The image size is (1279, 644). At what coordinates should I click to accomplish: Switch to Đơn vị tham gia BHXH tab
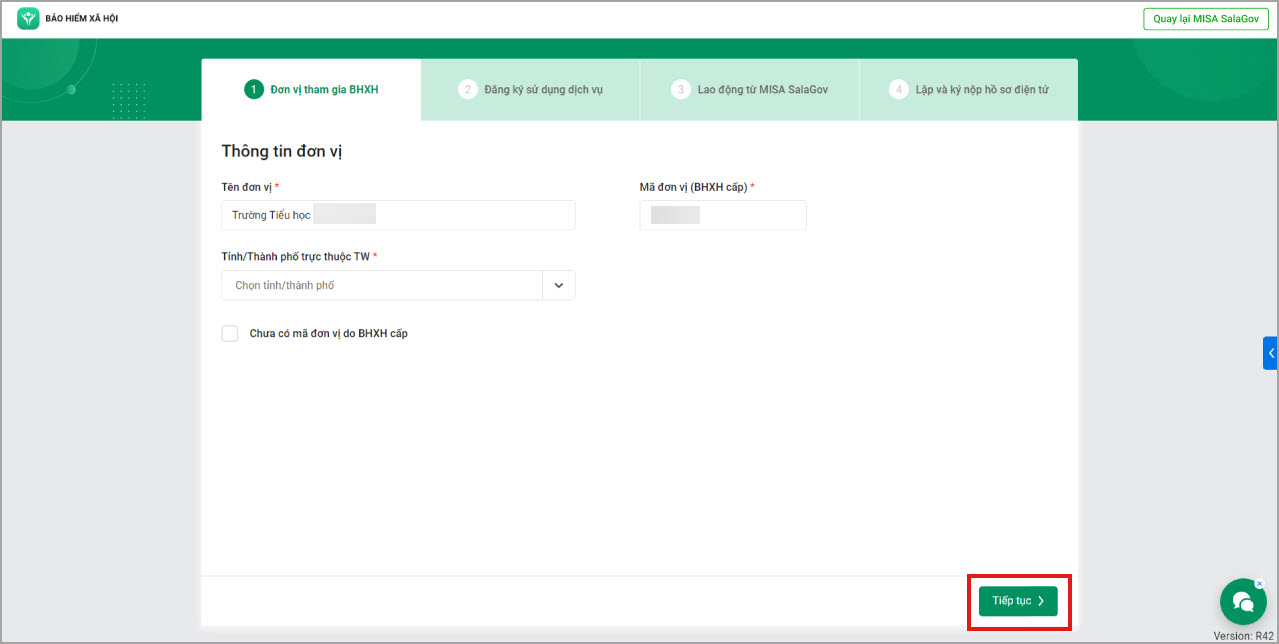point(324,90)
